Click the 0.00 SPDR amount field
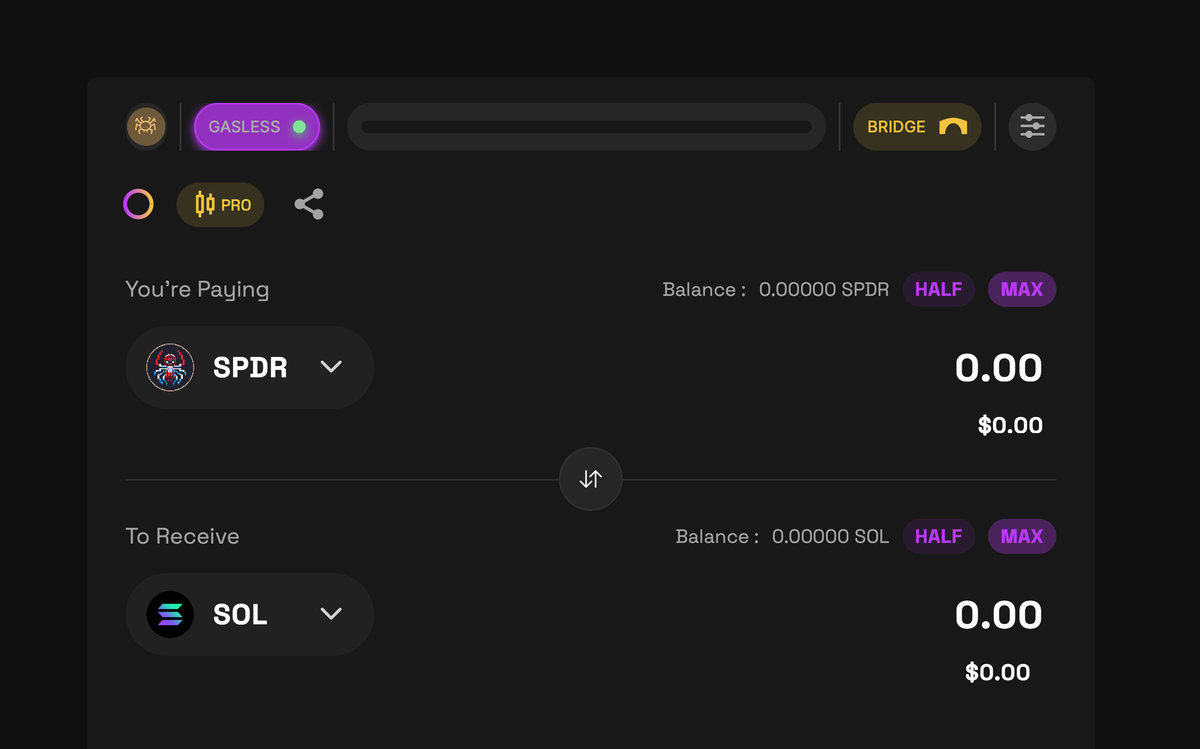Image resolution: width=1200 pixels, height=749 pixels. tap(997, 367)
